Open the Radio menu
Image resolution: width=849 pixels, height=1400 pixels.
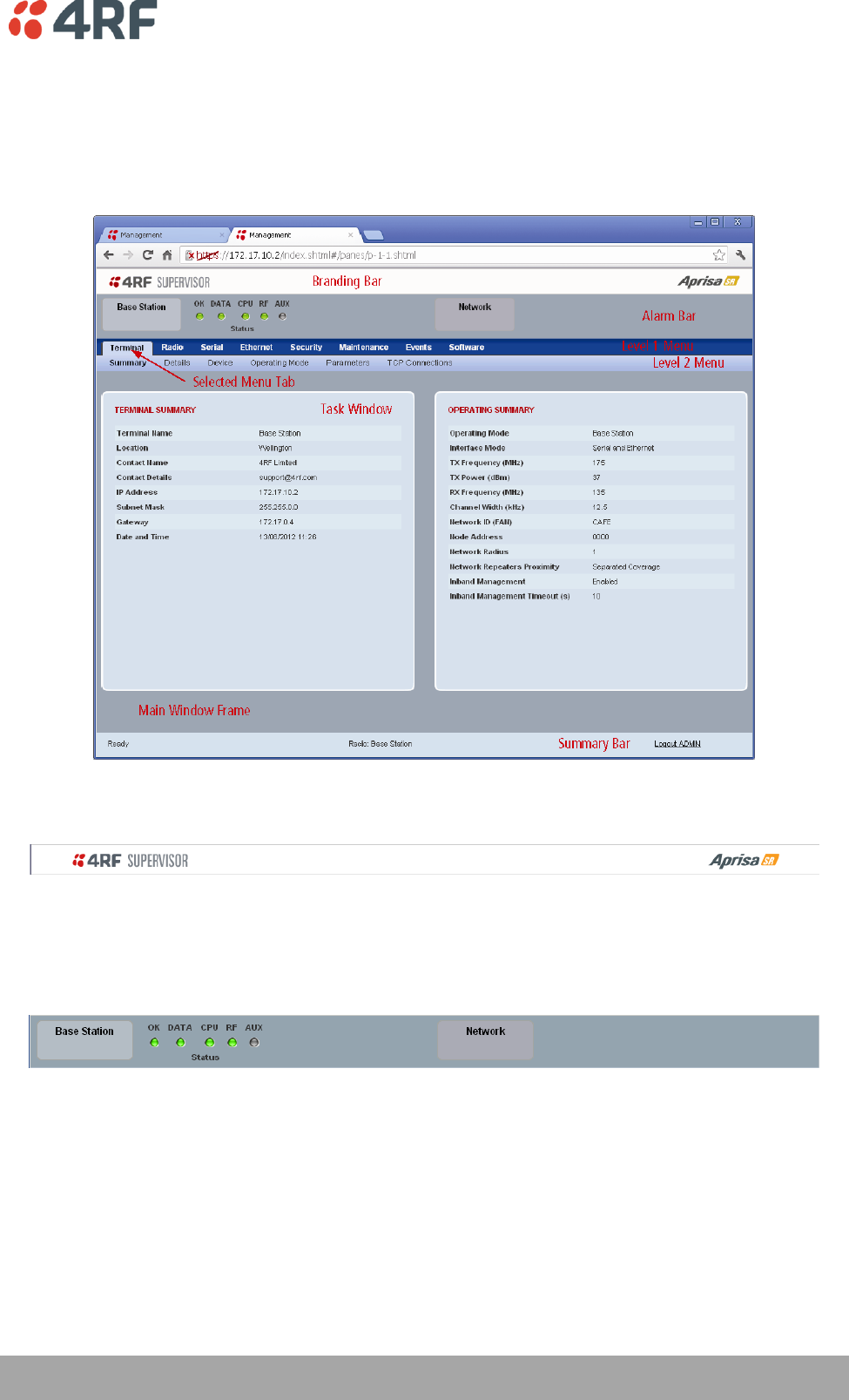[x=172, y=348]
